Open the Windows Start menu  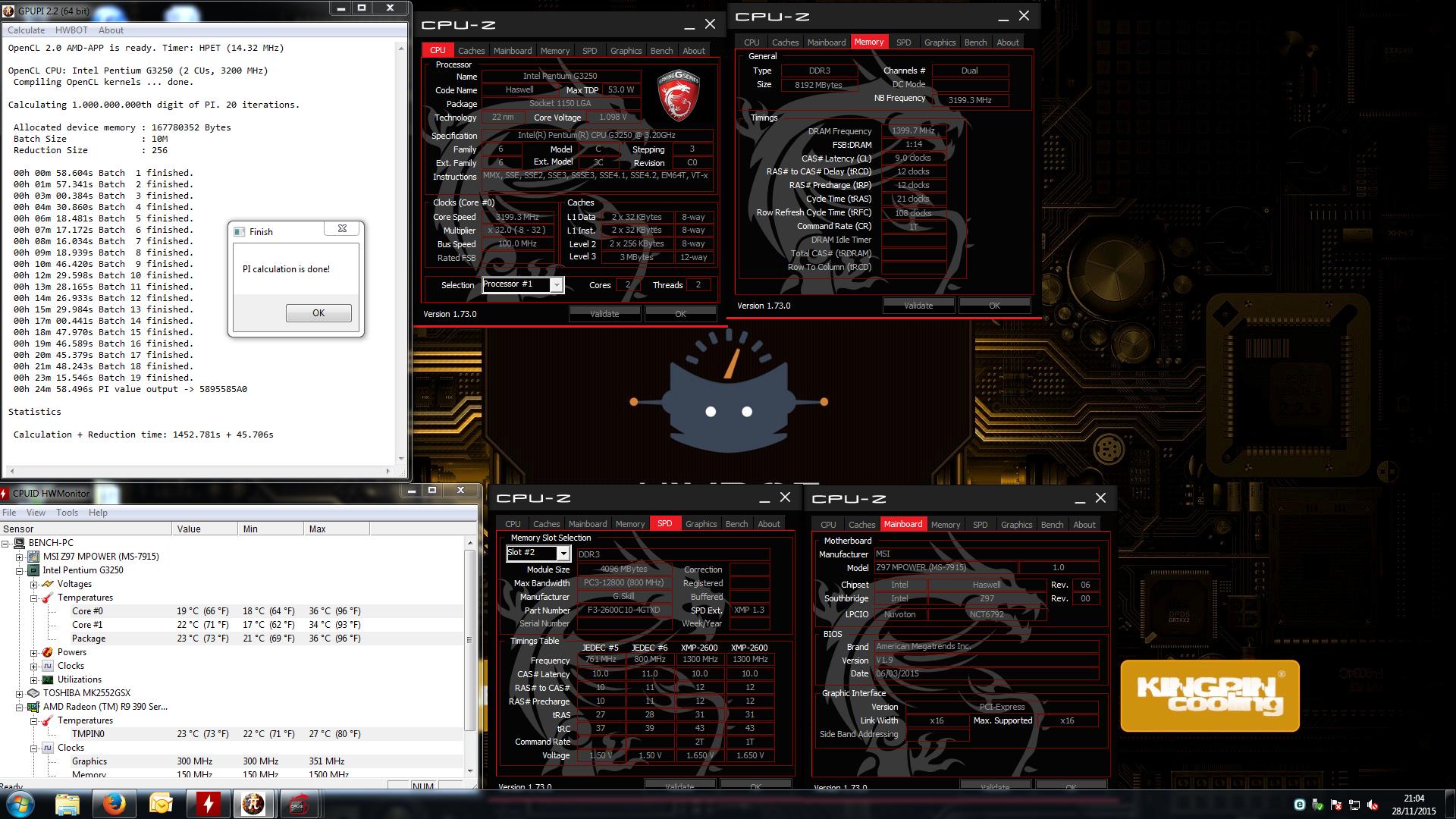tap(19, 804)
